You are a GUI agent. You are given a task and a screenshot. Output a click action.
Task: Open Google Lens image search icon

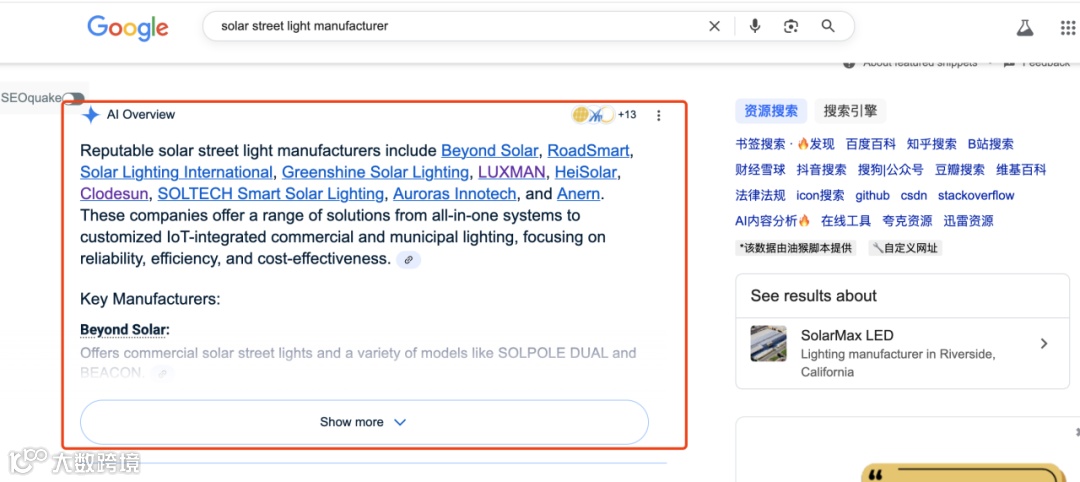tap(791, 26)
